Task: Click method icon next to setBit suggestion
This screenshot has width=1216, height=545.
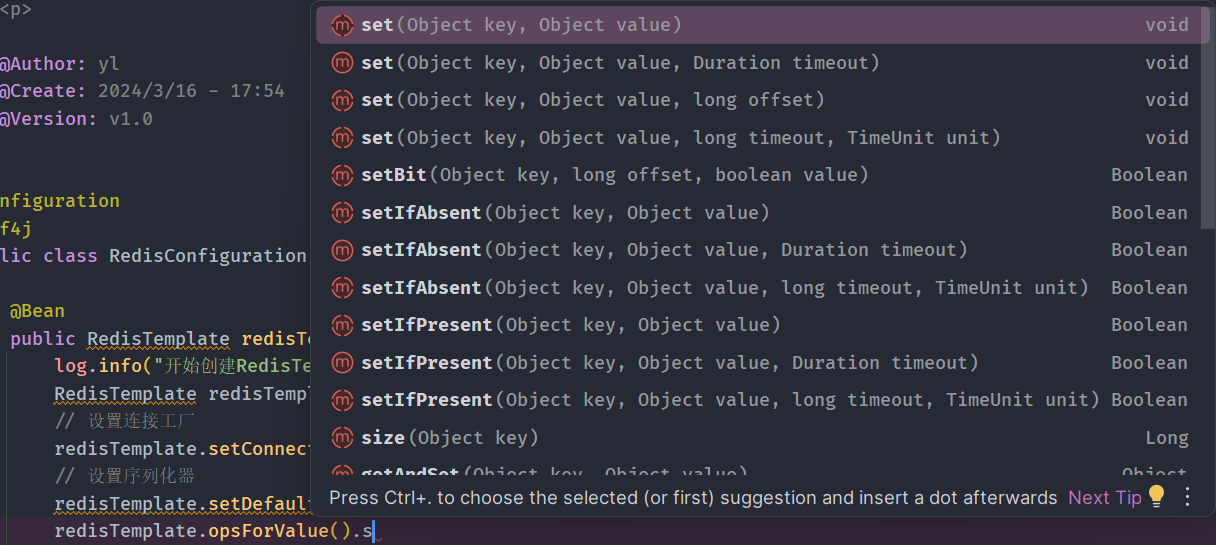Action: click(342, 175)
